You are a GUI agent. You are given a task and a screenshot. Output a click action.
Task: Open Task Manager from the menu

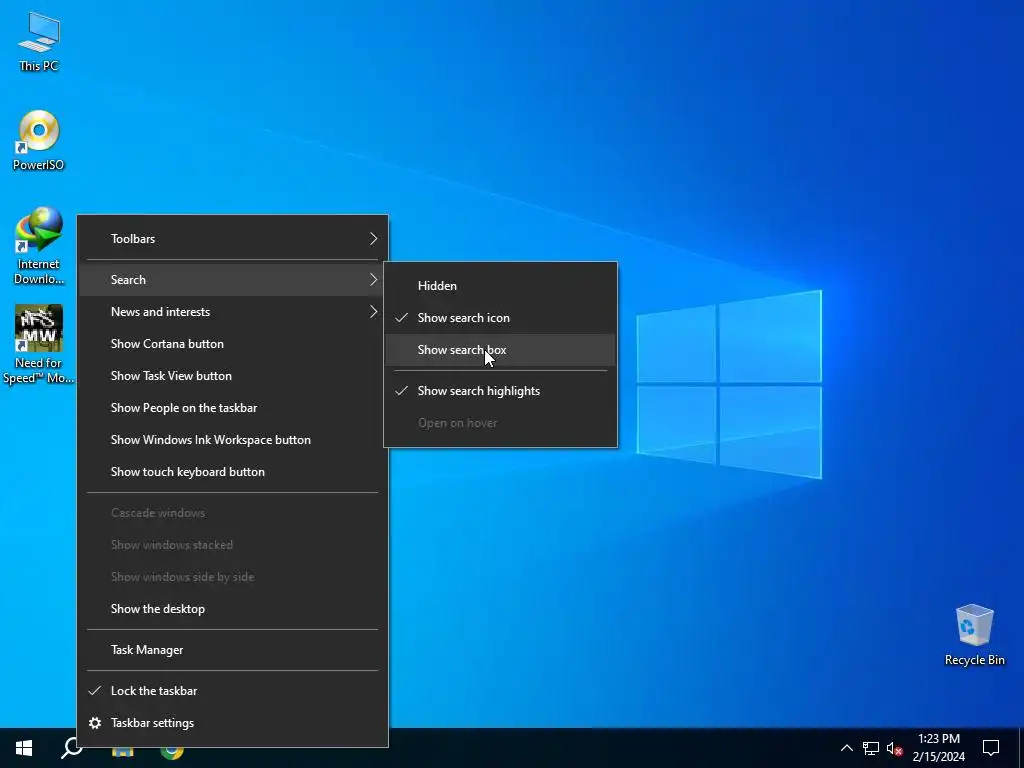pos(233,650)
